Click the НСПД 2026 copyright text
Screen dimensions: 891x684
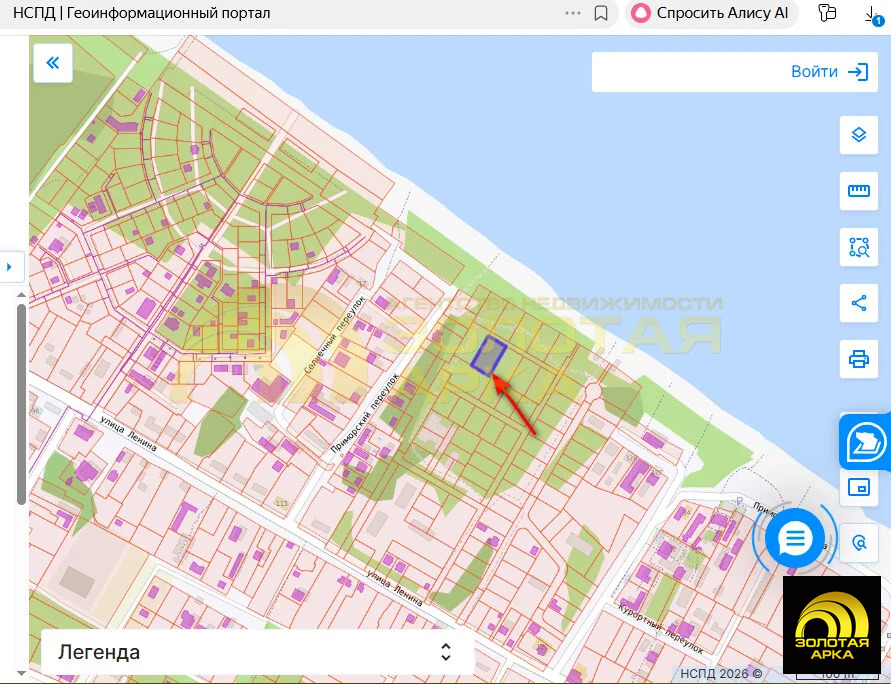coord(721,674)
